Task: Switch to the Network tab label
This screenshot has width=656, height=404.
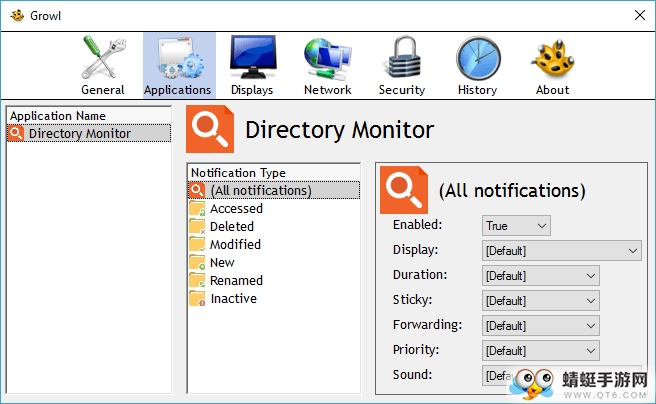Action: click(x=328, y=90)
